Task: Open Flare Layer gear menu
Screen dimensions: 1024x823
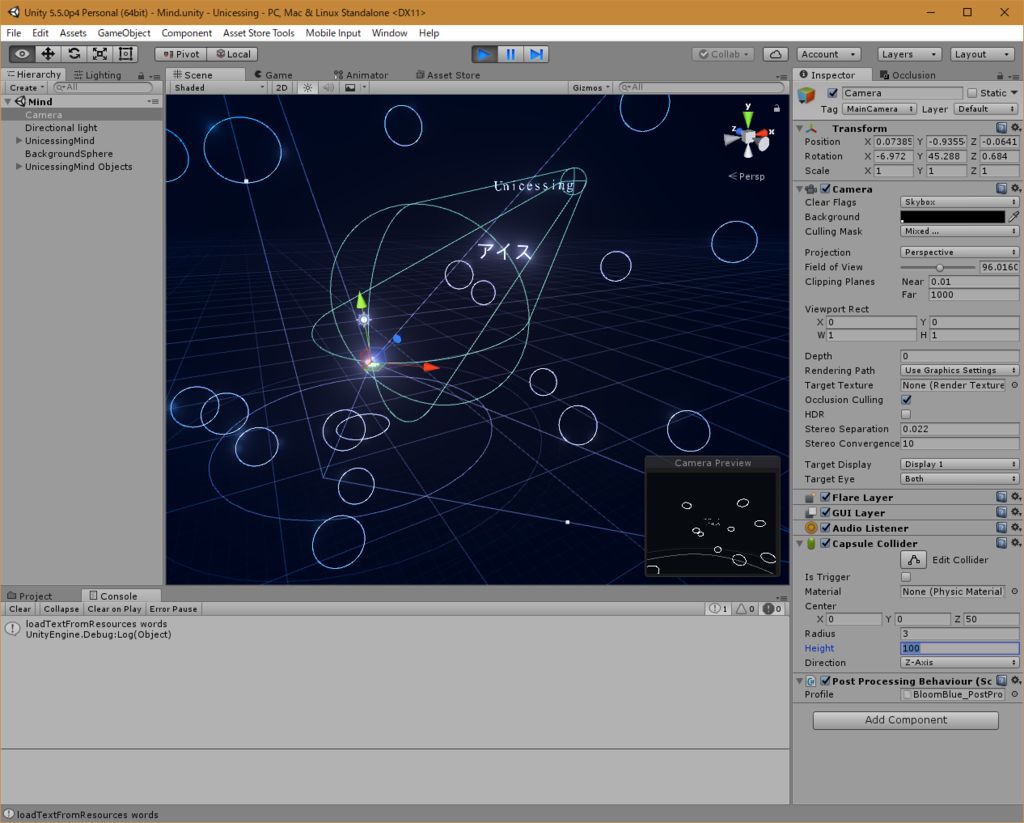Action: coord(1016,497)
